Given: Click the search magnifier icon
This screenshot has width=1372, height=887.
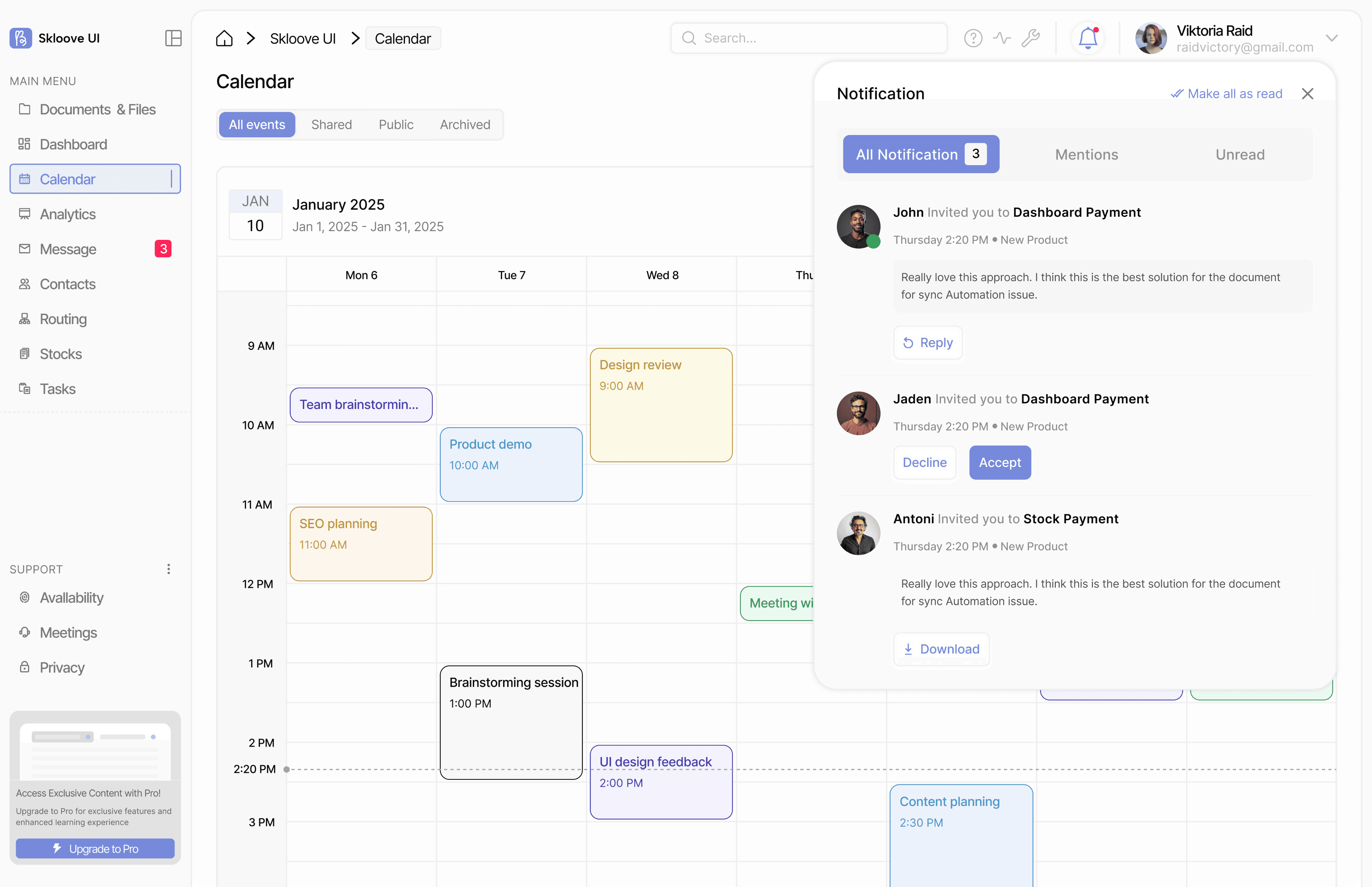Looking at the screenshot, I should point(689,38).
